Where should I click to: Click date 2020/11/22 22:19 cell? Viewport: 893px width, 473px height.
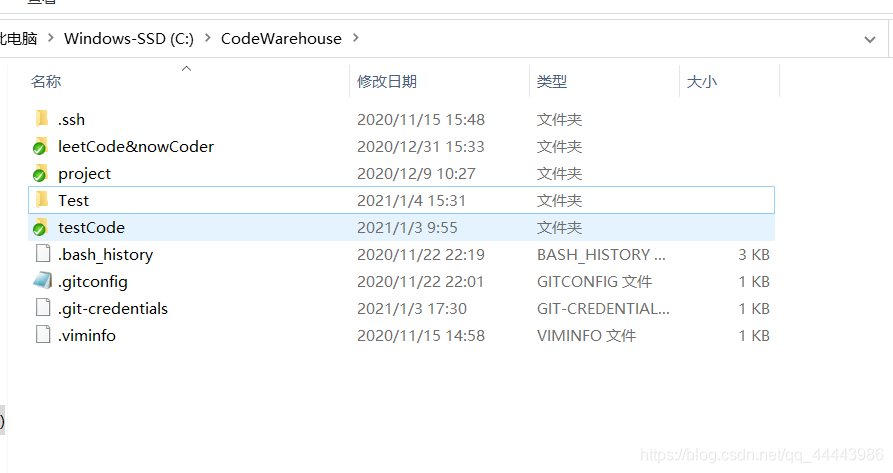click(x=421, y=254)
